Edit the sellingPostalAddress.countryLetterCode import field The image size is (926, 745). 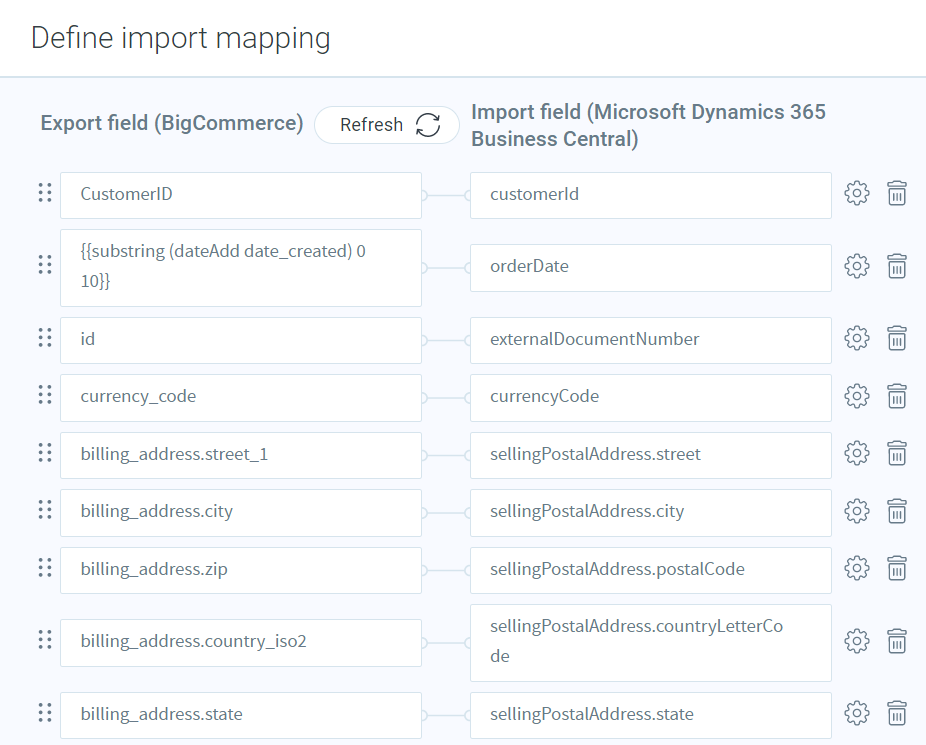pos(651,643)
